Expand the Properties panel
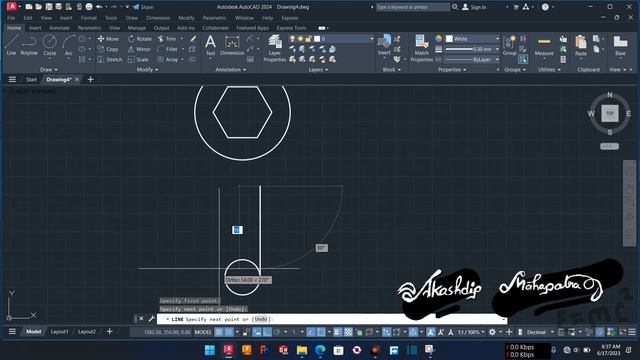The height and width of the screenshot is (360, 640). pyautogui.click(x=452, y=70)
